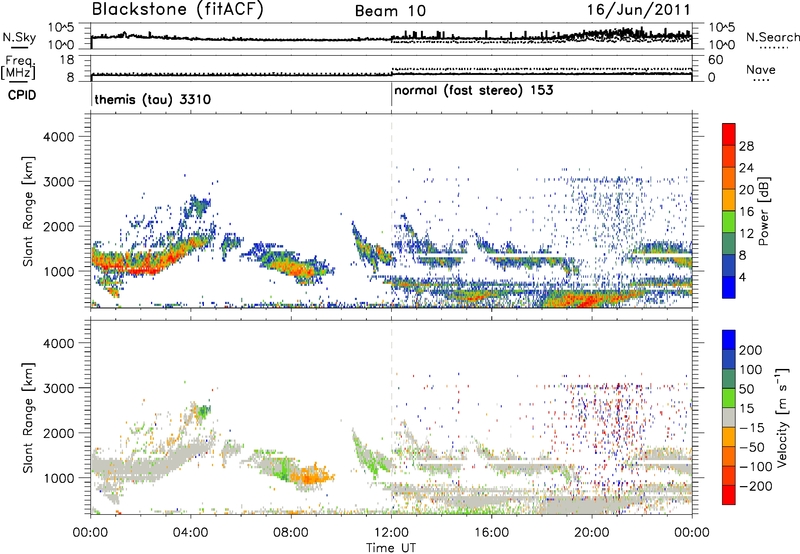The height and width of the screenshot is (554, 800).
Task: Click the dashed 12:00 mode-change line in power panel
Action: [391, 210]
